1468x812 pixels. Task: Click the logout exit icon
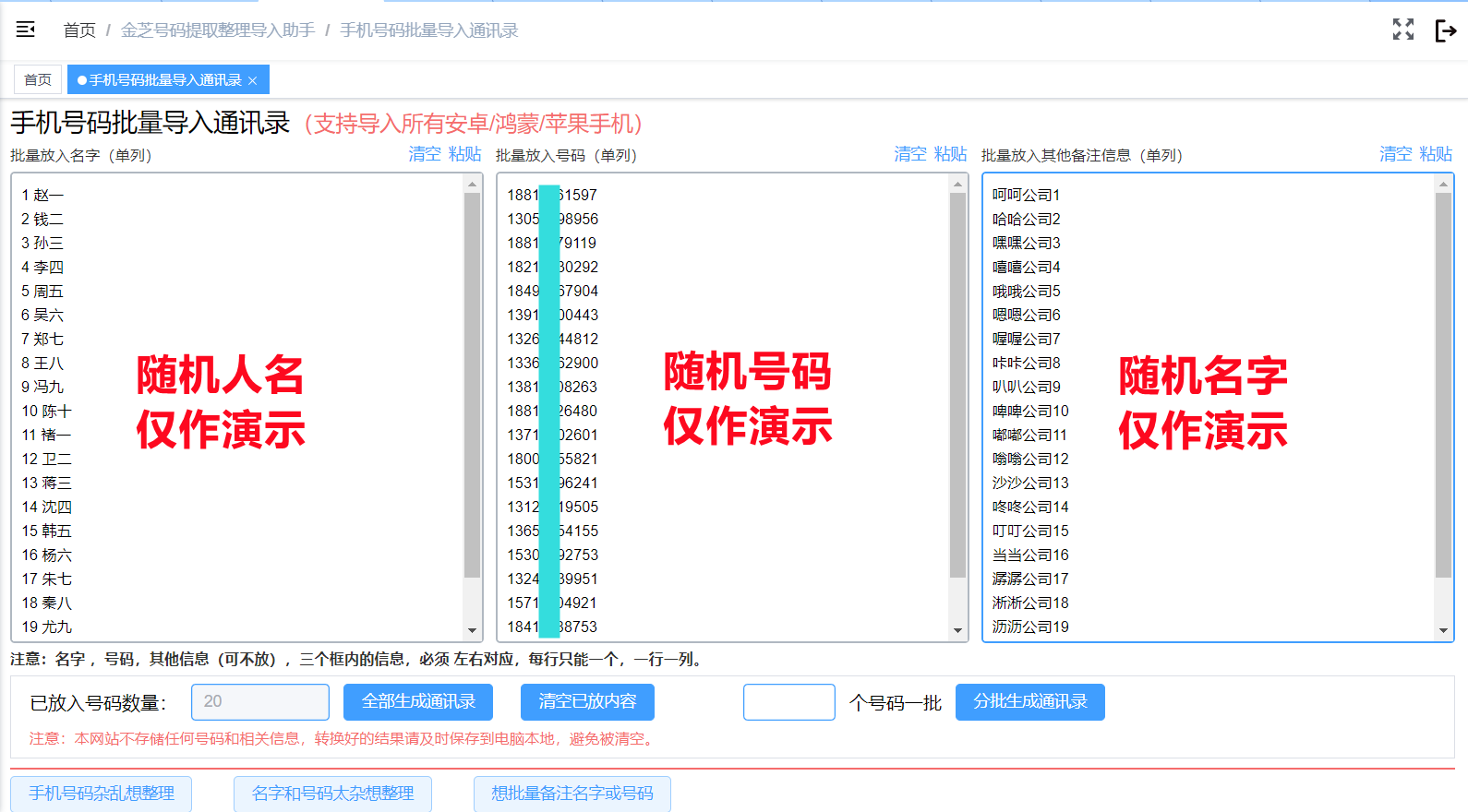(1446, 30)
